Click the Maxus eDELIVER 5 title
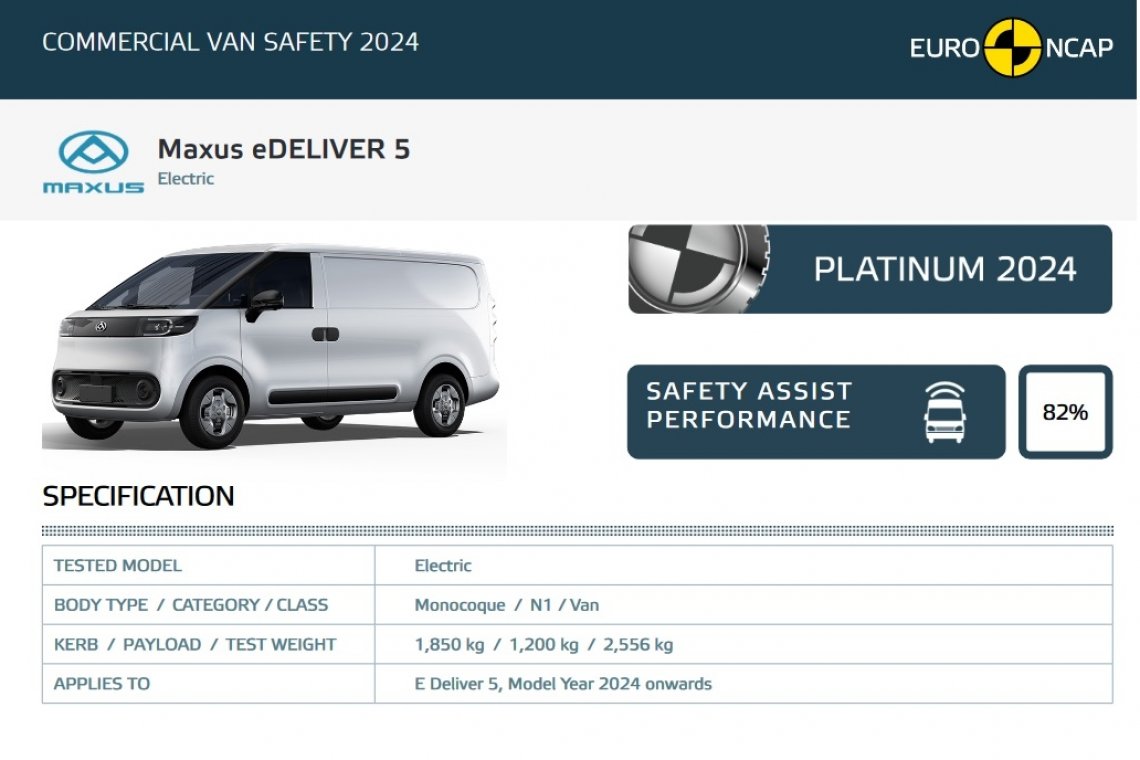This screenshot has height=760, width=1140. 284,149
